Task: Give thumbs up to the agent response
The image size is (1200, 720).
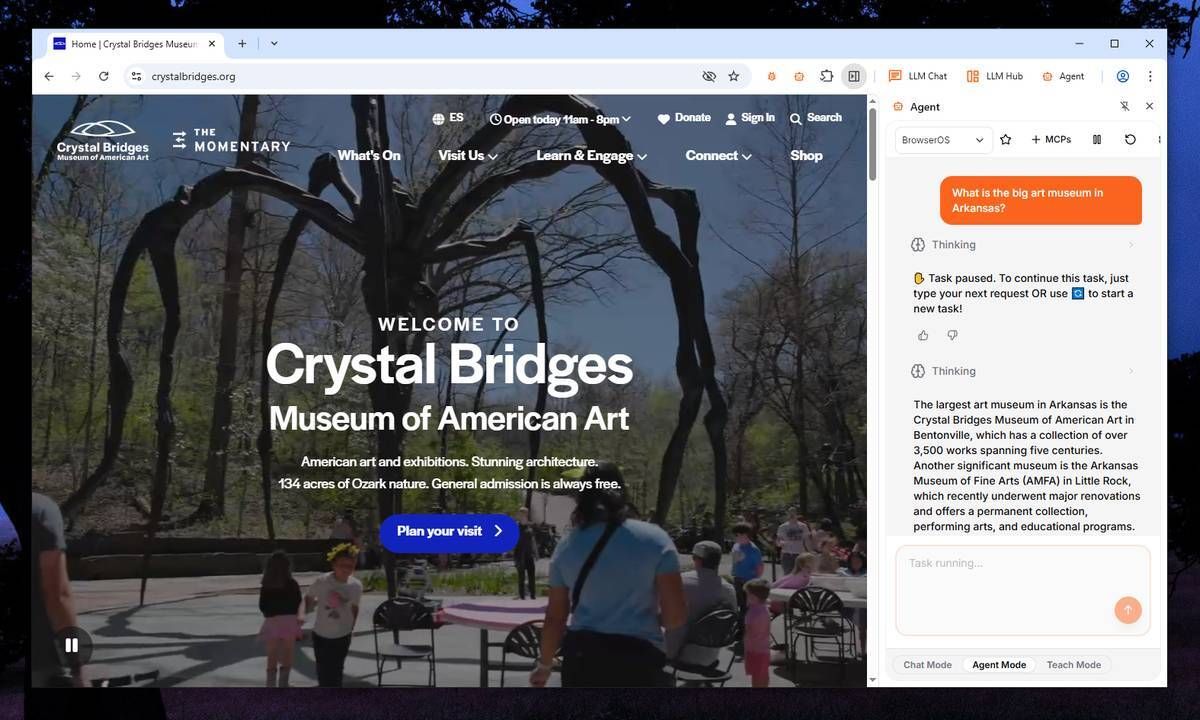Action: 923,335
